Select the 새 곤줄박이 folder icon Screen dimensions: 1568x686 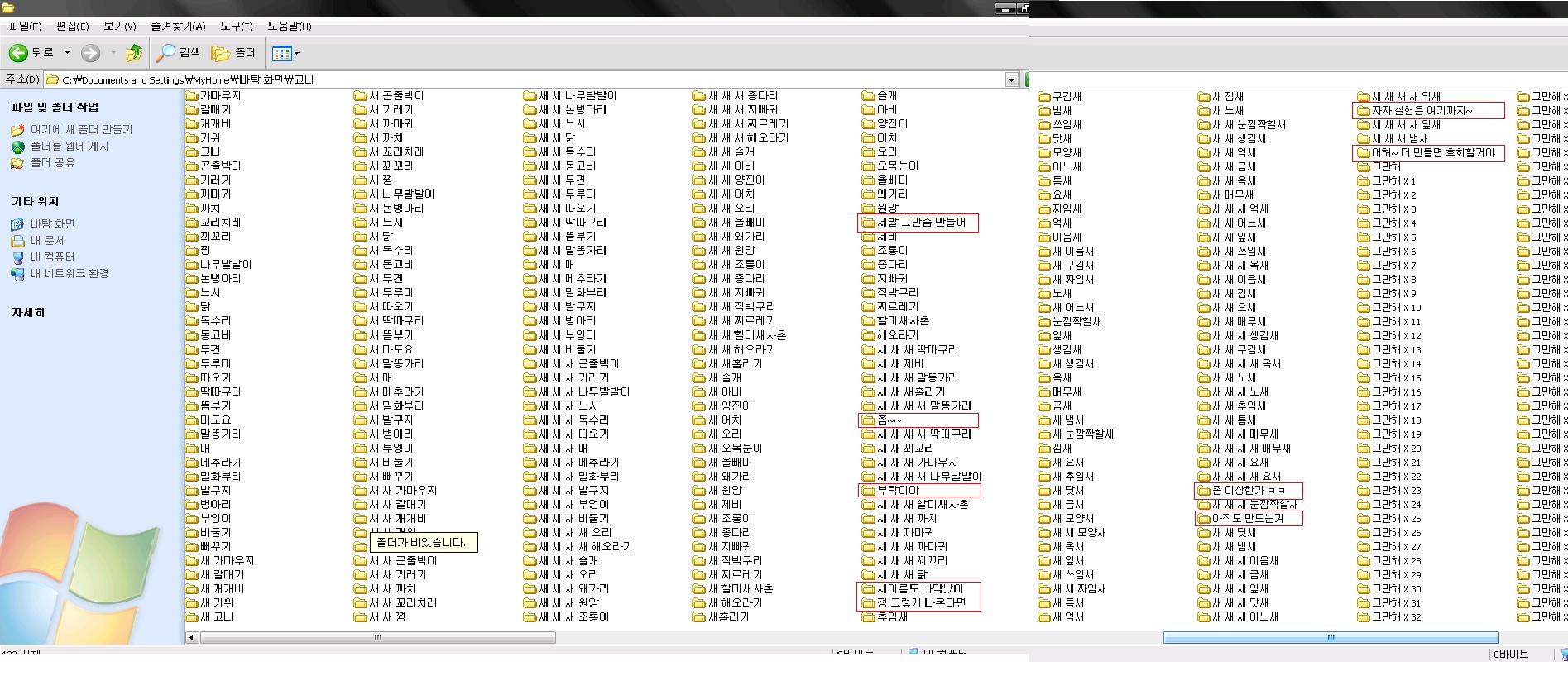pyautogui.click(x=361, y=96)
